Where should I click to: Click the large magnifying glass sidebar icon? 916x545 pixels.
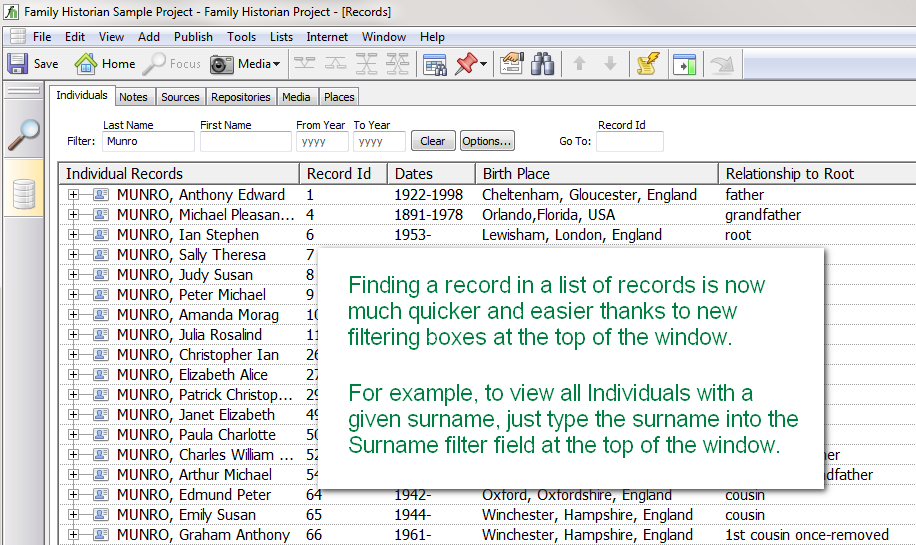tap(23, 136)
